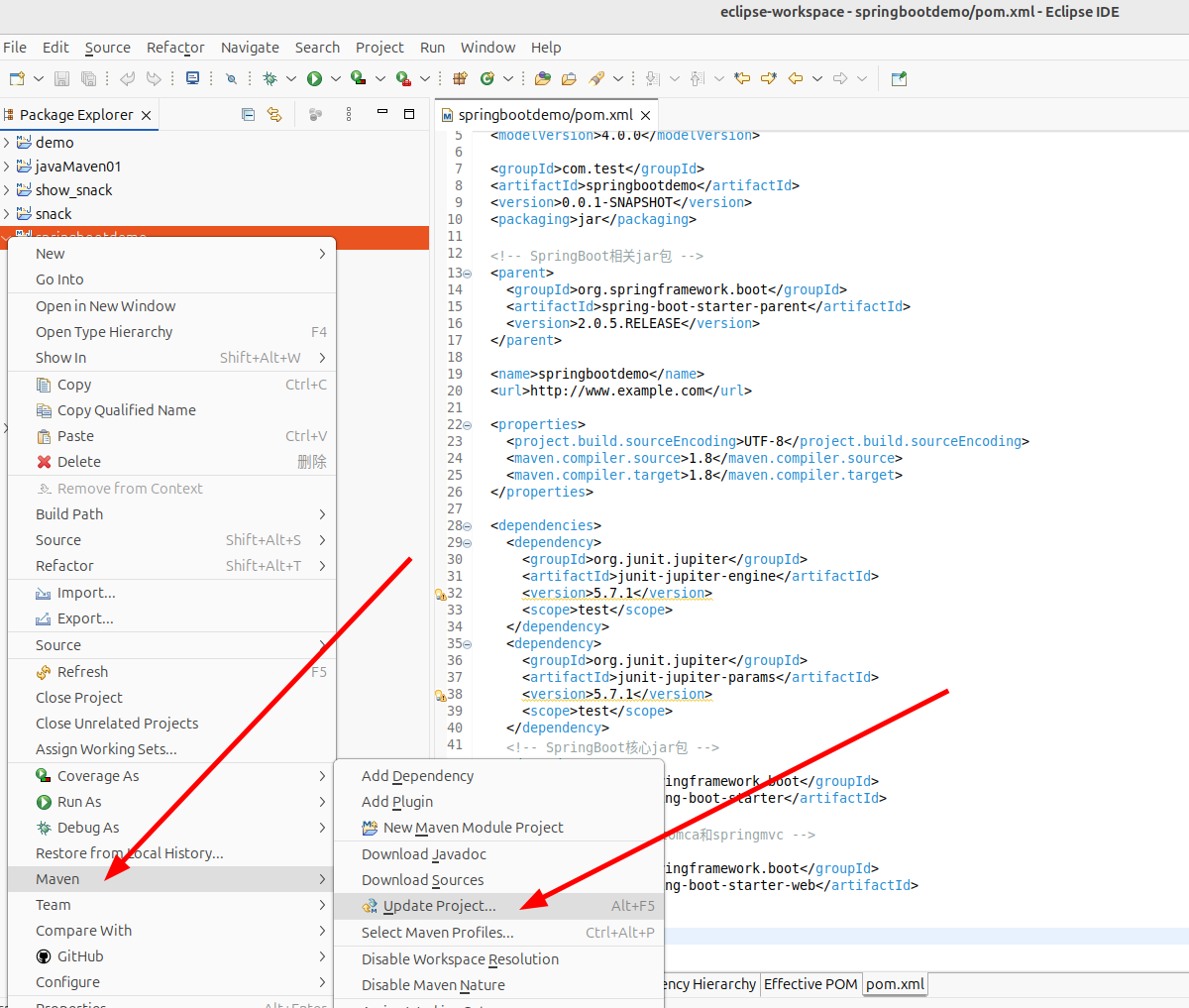This screenshot has width=1189, height=1008.
Task: Click the Save toolbar icon
Action: [x=61, y=78]
